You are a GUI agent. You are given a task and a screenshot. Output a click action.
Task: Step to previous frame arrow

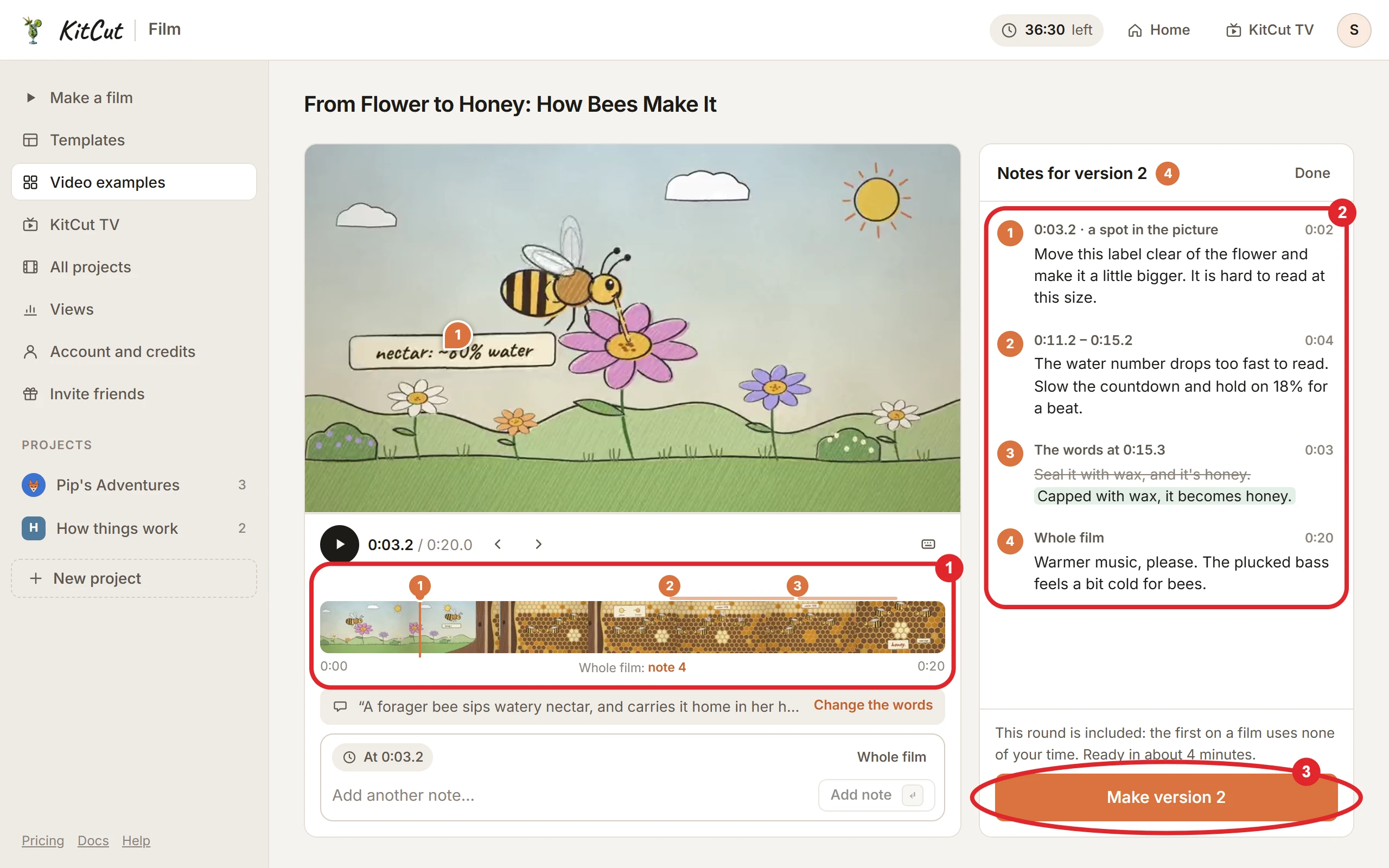tap(498, 544)
